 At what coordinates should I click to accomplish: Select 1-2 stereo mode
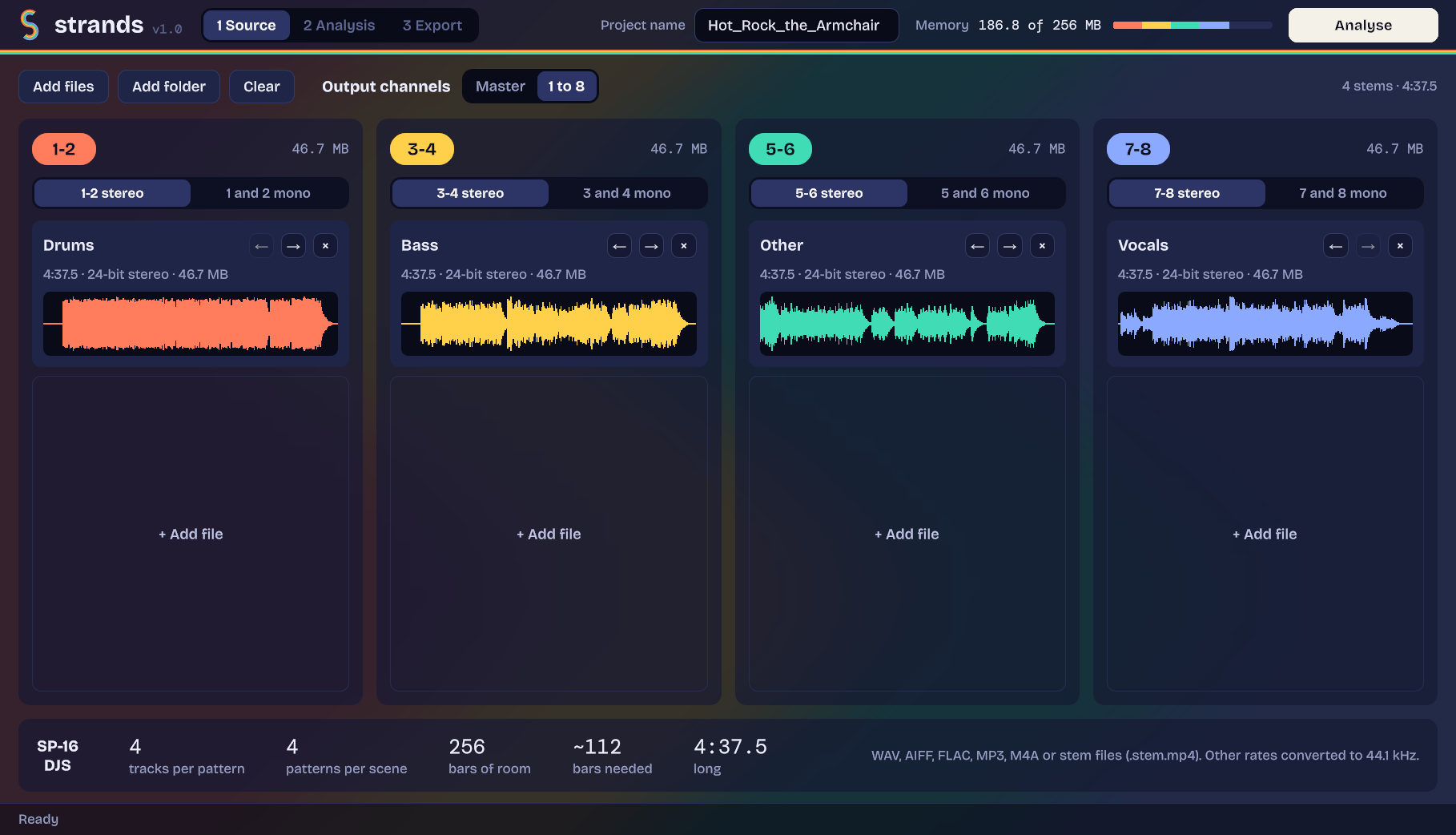coord(112,193)
